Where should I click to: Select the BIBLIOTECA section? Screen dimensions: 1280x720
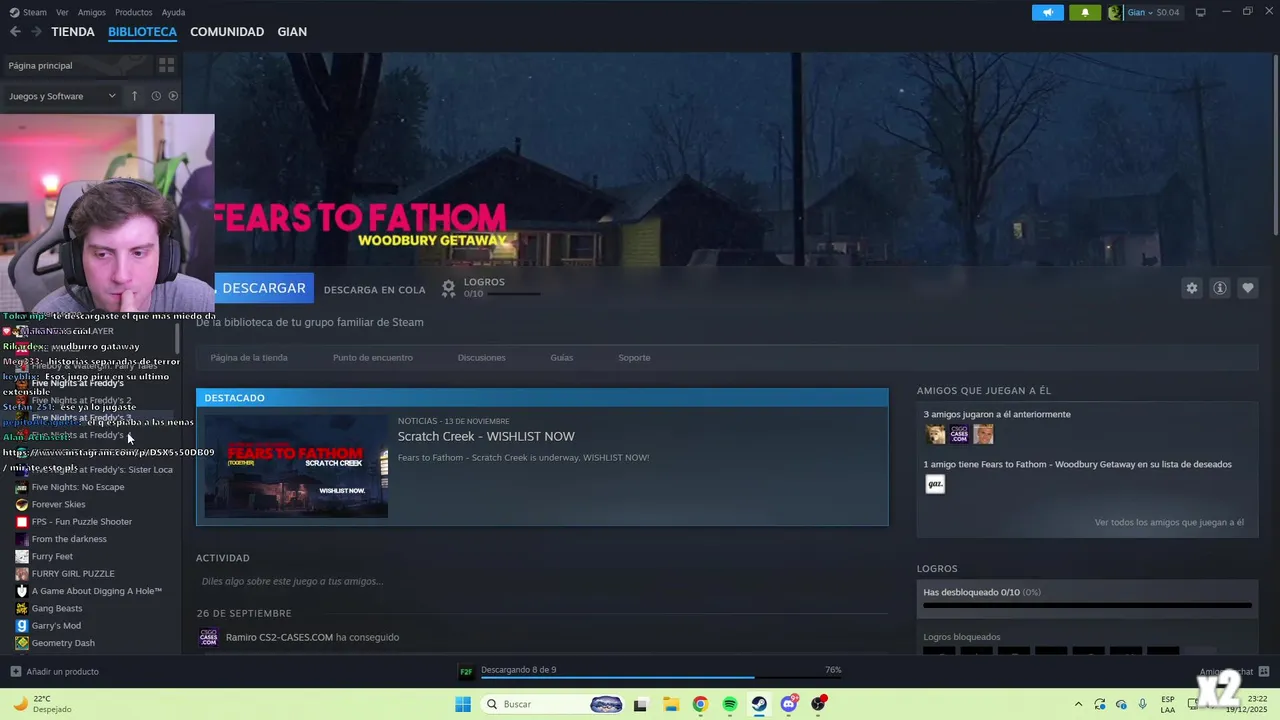pyautogui.click(x=142, y=32)
